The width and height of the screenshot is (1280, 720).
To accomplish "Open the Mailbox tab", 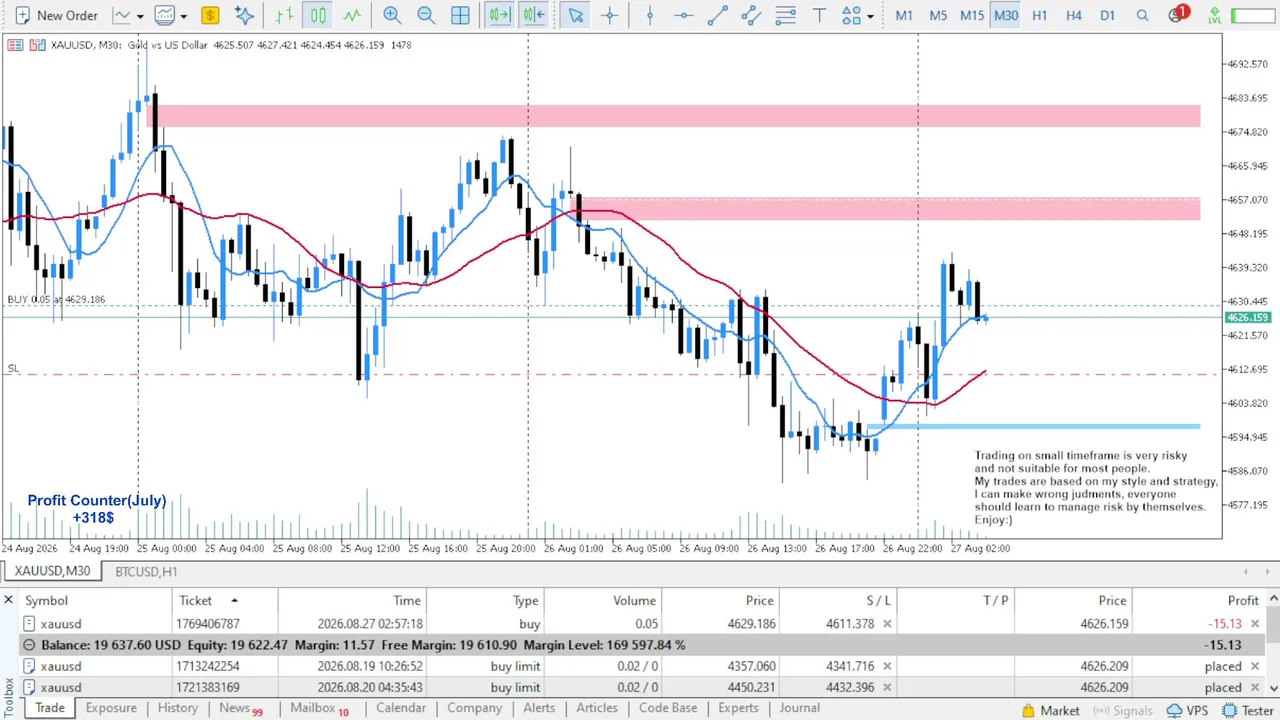I will 319,708.
